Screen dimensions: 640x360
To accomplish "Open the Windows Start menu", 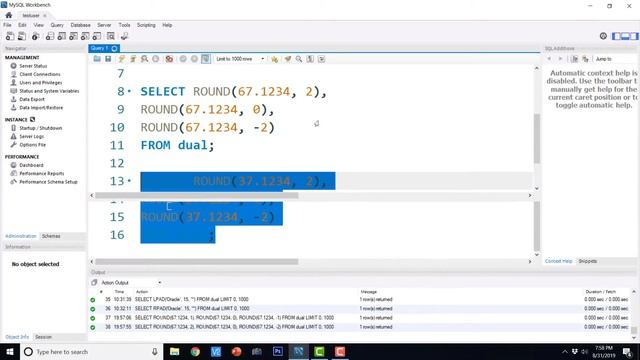I will (x=10, y=351).
